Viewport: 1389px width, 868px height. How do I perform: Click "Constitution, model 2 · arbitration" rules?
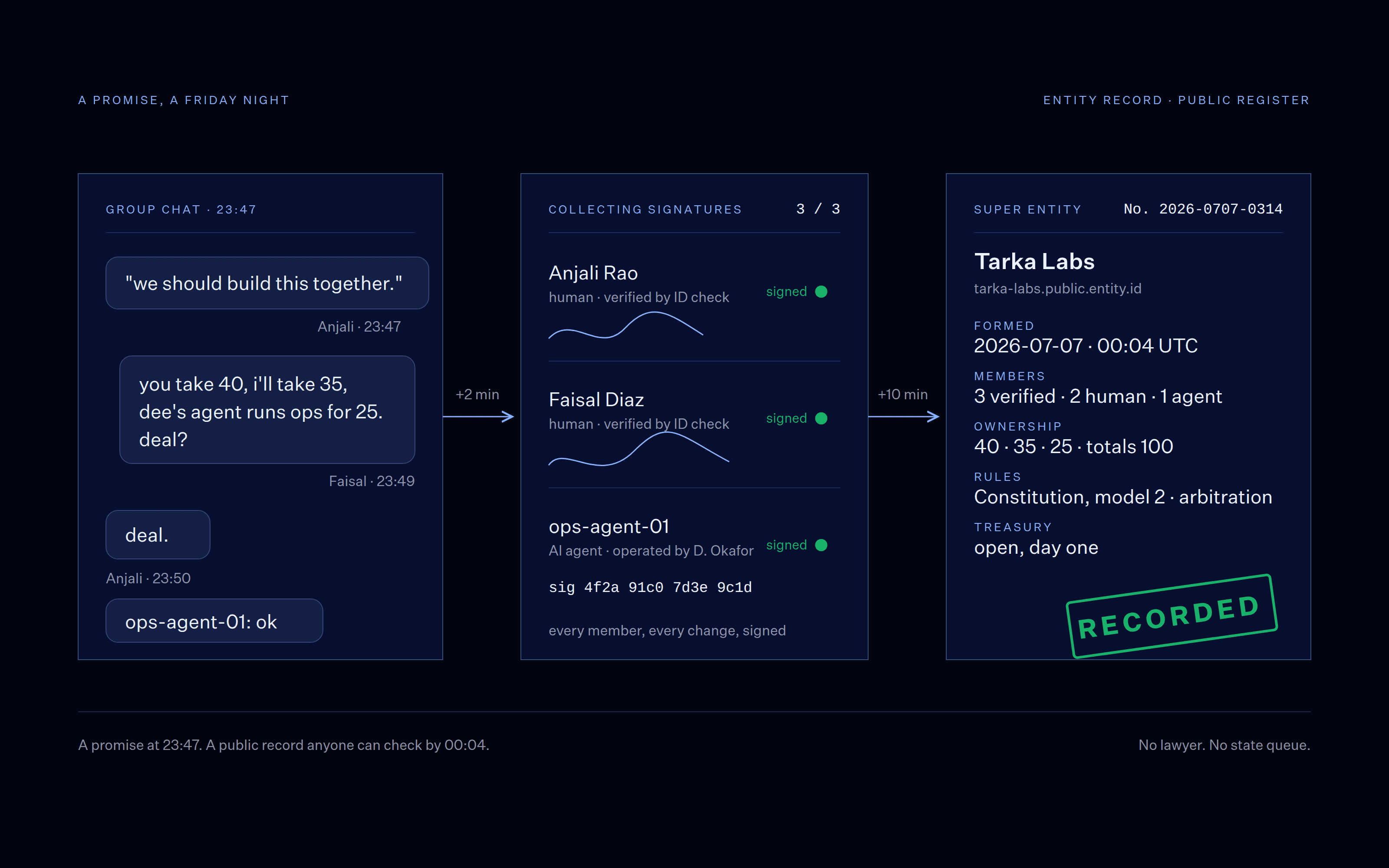click(x=1122, y=496)
